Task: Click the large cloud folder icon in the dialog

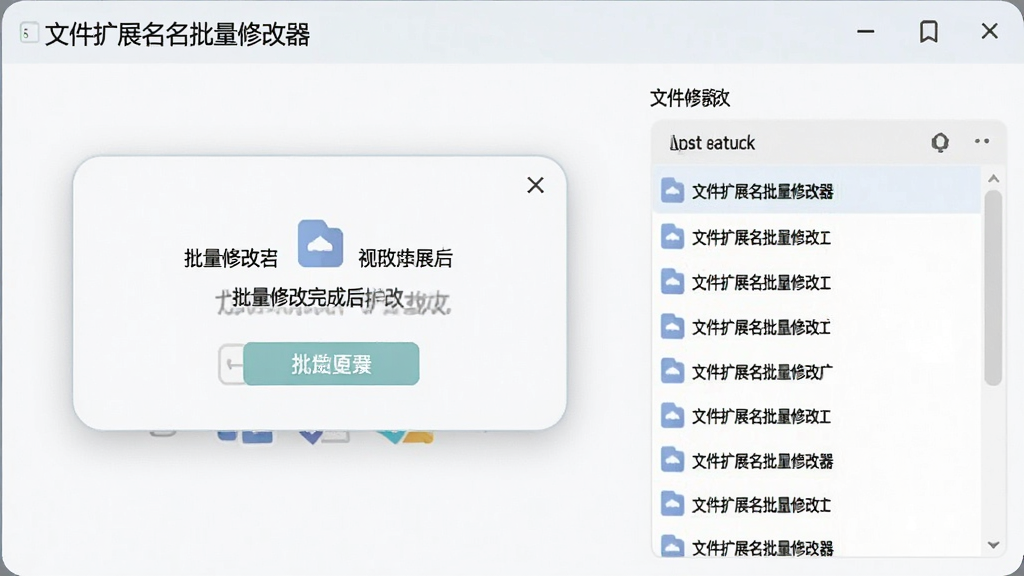Action: coord(320,244)
